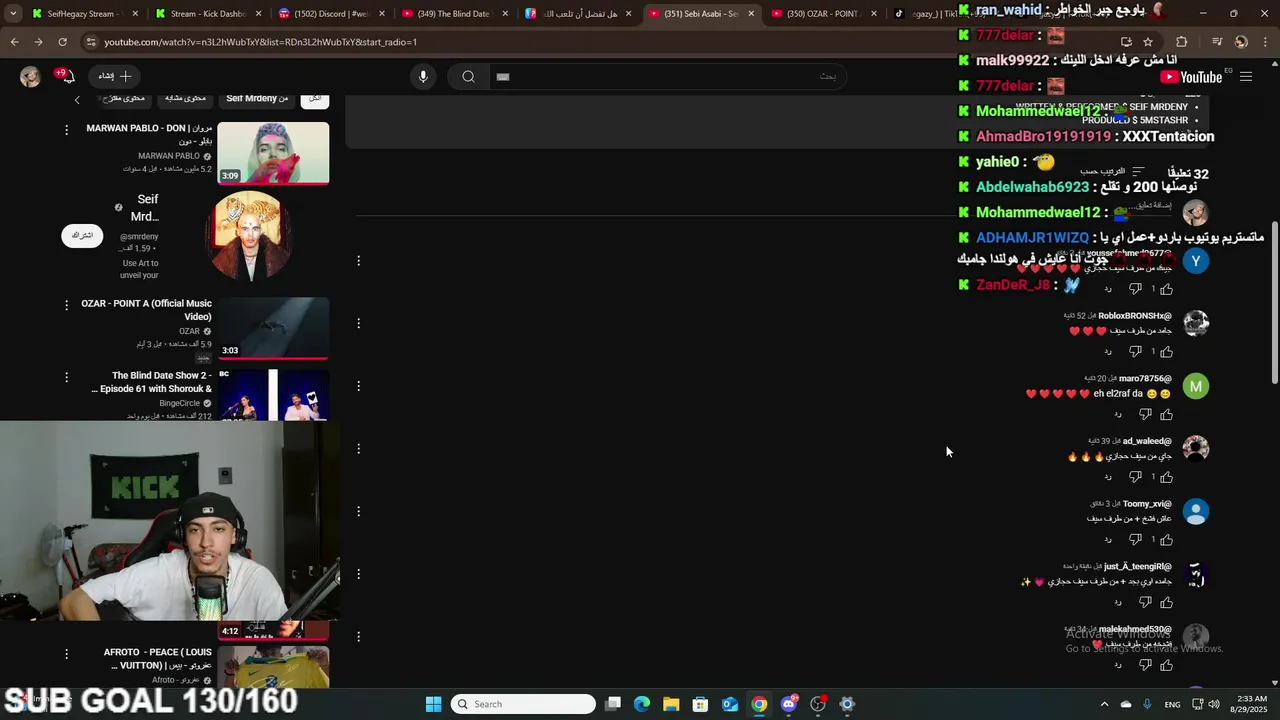Open the Toomy_xvi commenter avatar

point(1196,511)
